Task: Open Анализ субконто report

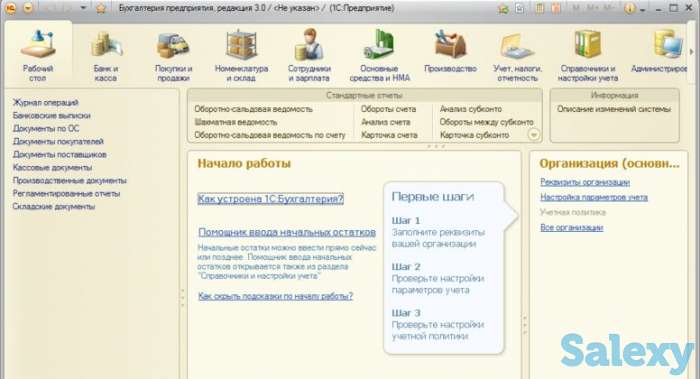Action: click(471, 109)
